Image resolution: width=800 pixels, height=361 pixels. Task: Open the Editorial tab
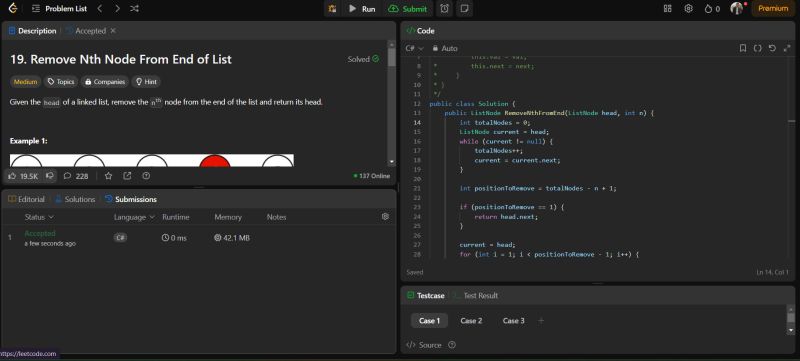click(x=27, y=199)
